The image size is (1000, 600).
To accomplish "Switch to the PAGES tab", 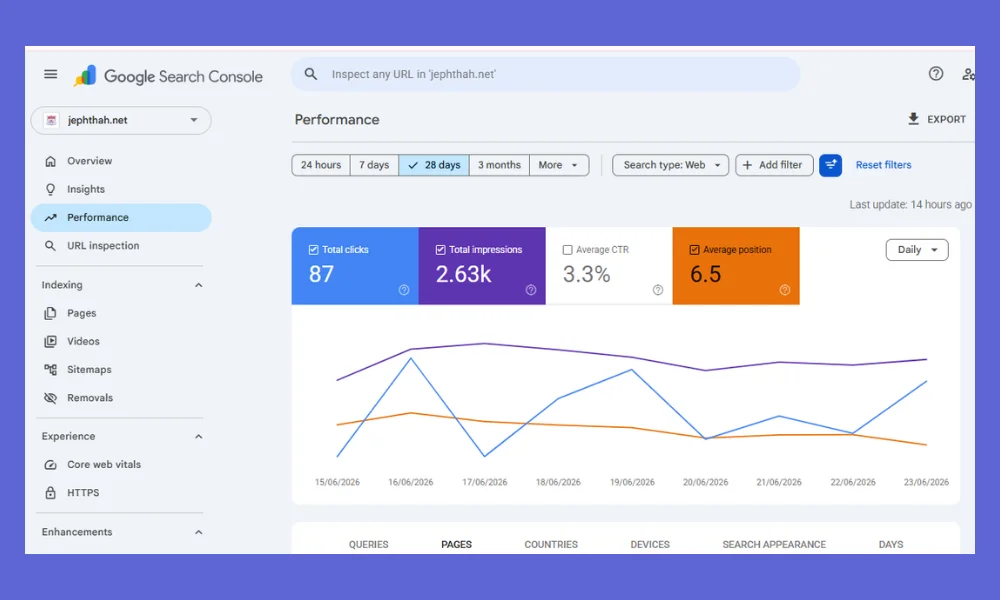I will click(x=457, y=545).
